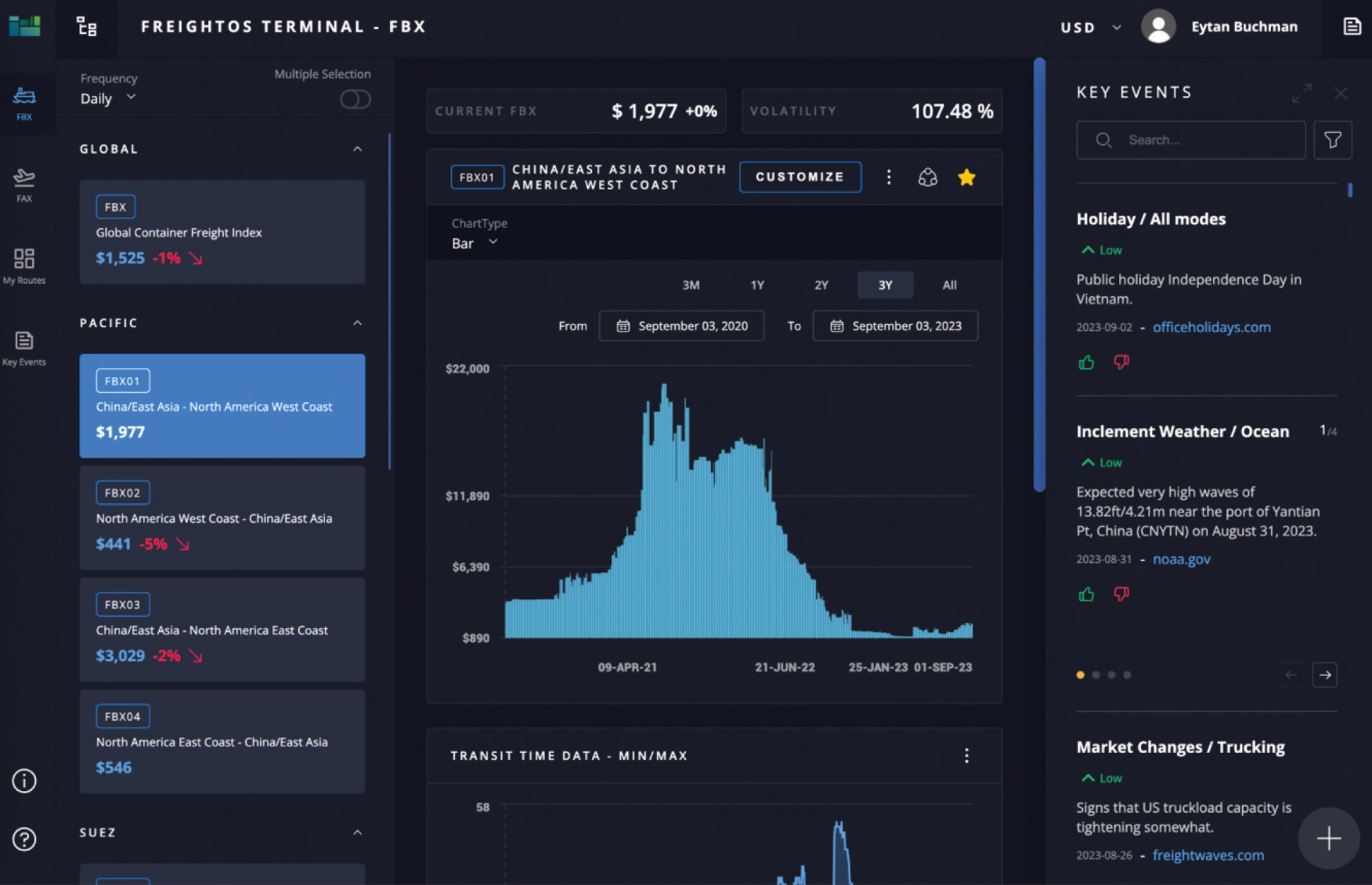
Task: Open the USD currency dropdown
Action: 1090,27
